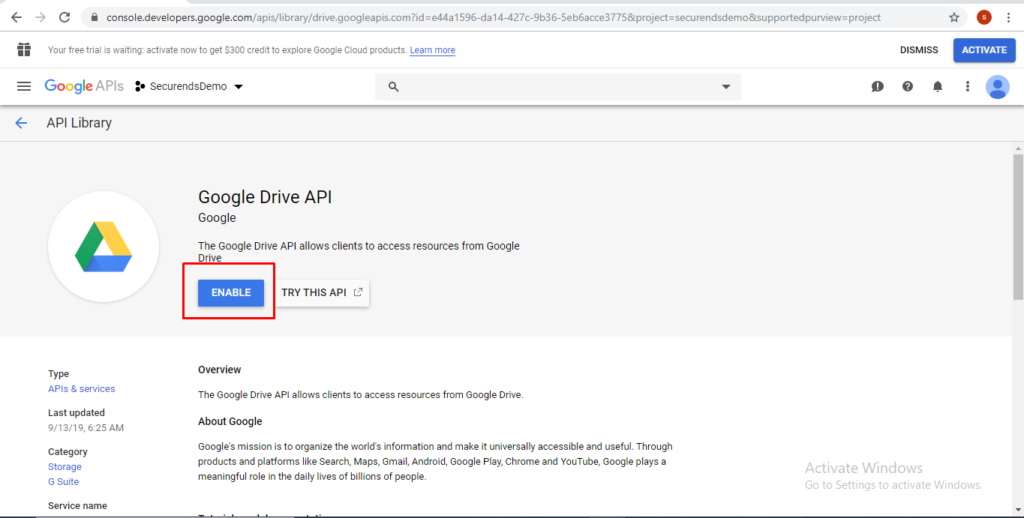1024x518 pixels.
Task: Click TRY THIS API button
Action: (x=321, y=293)
